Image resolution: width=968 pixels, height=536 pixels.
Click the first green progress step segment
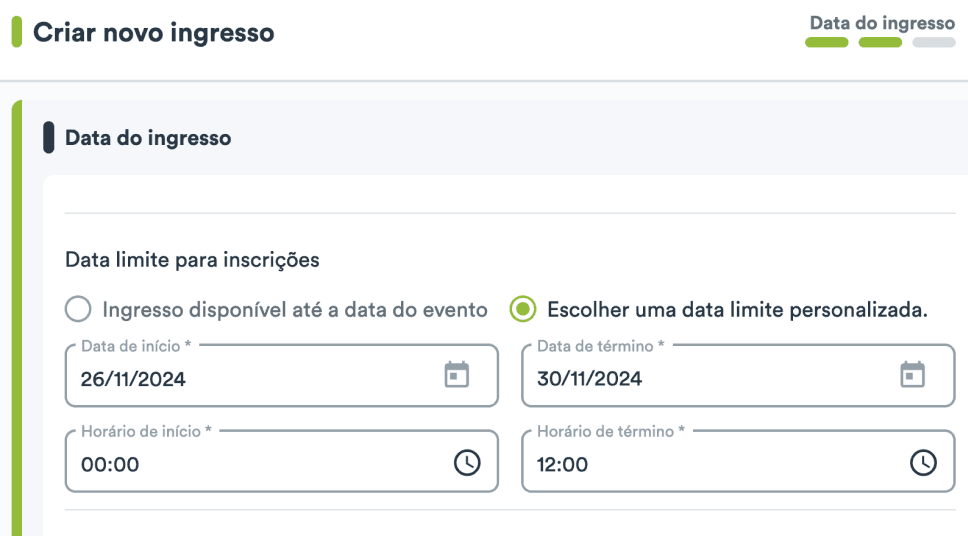(x=827, y=43)
